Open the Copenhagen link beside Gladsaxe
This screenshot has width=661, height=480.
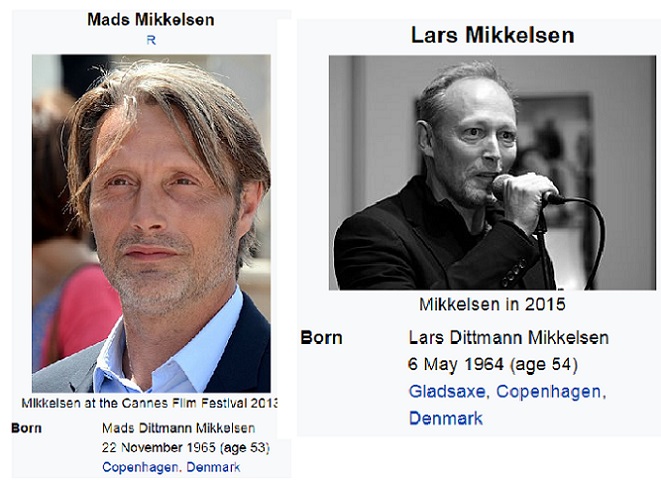click(548, 392)
